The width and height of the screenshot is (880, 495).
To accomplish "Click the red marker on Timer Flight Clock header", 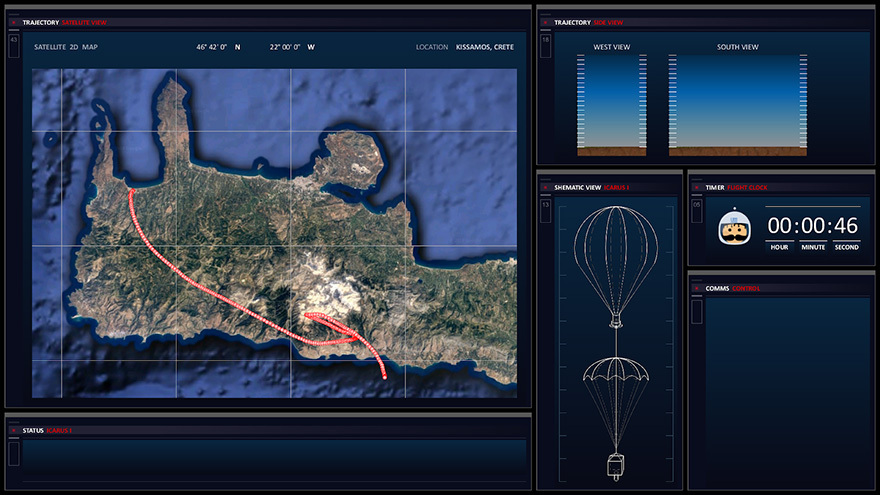I will click(x=696, y=186).
